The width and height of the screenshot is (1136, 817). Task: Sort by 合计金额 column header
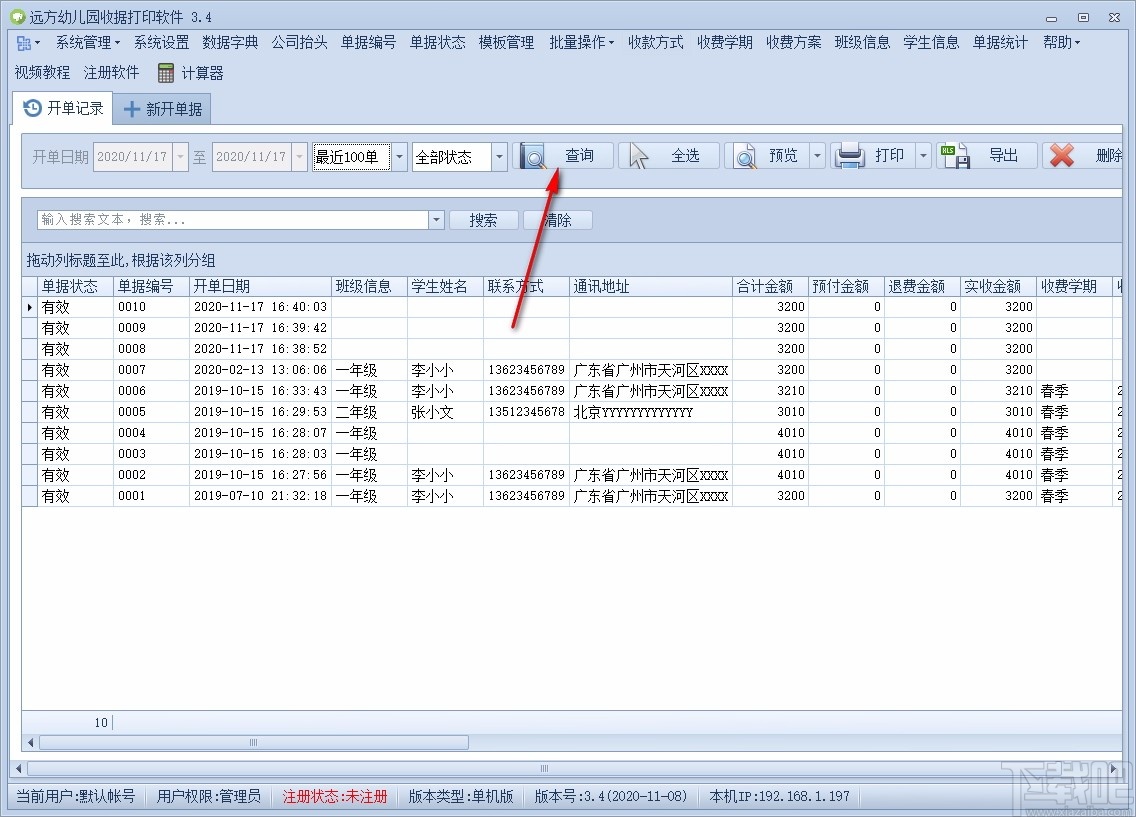point(770,286)
